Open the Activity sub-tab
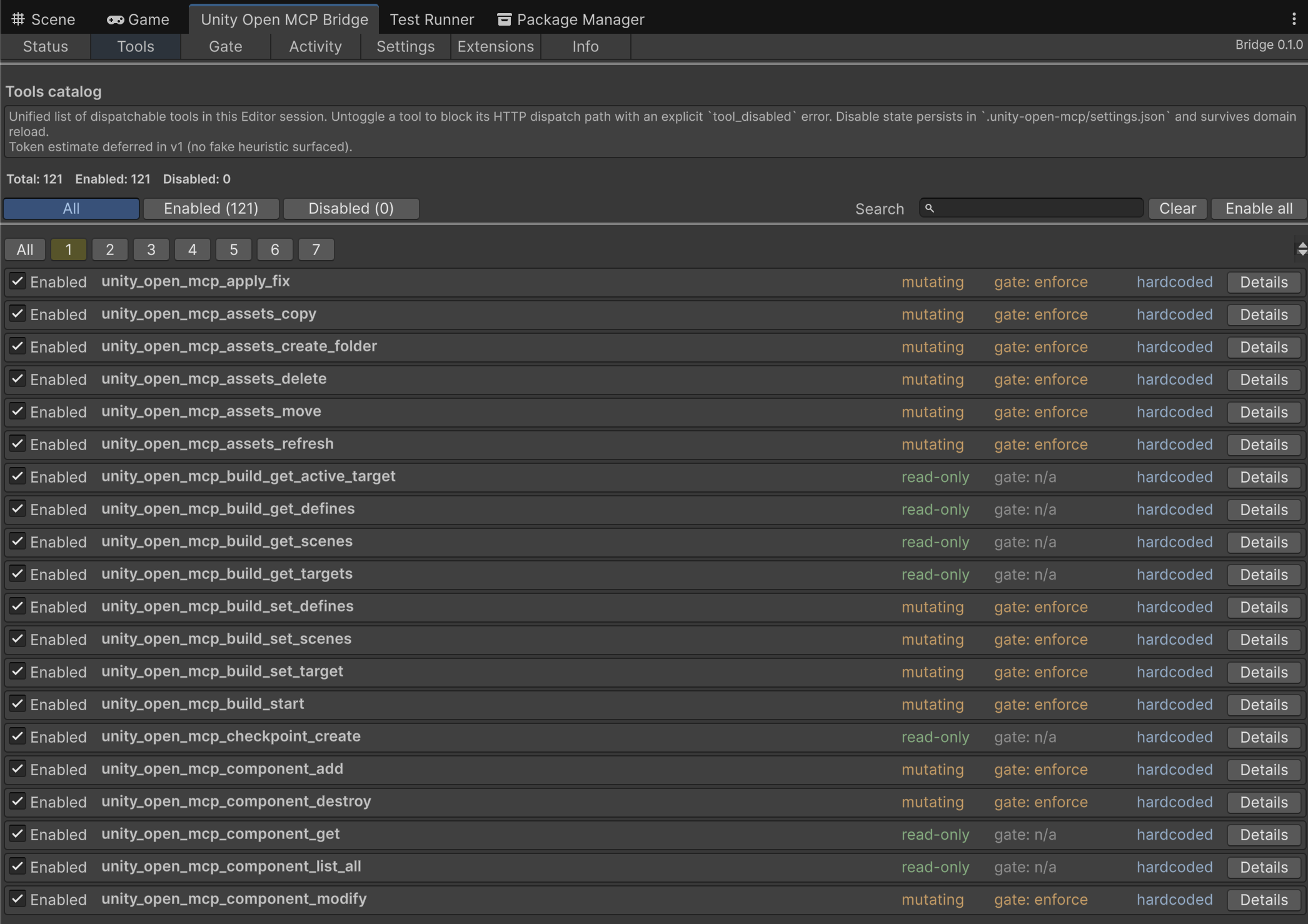 (x=316, y=46)
